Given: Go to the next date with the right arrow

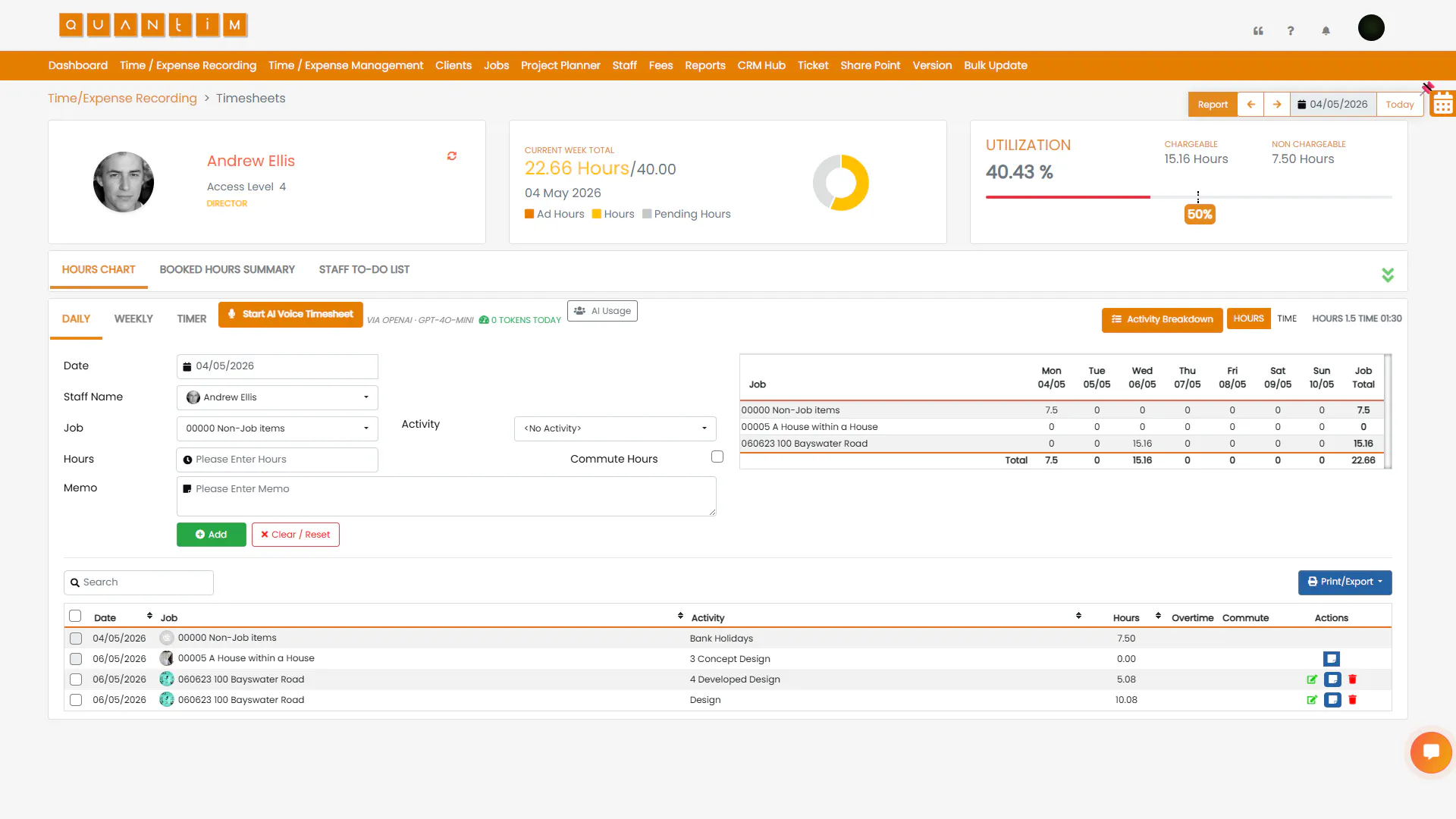Looking at the screenshot, I should click(1277, 105).
